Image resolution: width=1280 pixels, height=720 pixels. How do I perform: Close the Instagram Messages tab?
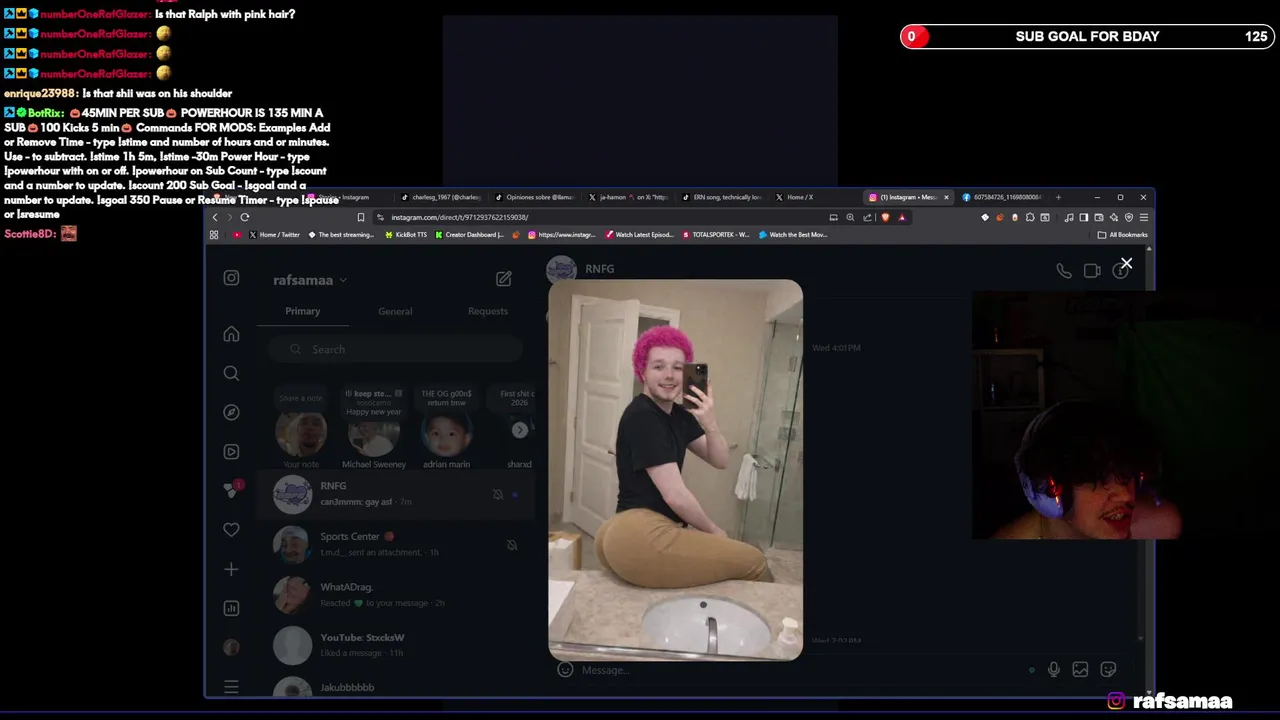coord(946,197)
